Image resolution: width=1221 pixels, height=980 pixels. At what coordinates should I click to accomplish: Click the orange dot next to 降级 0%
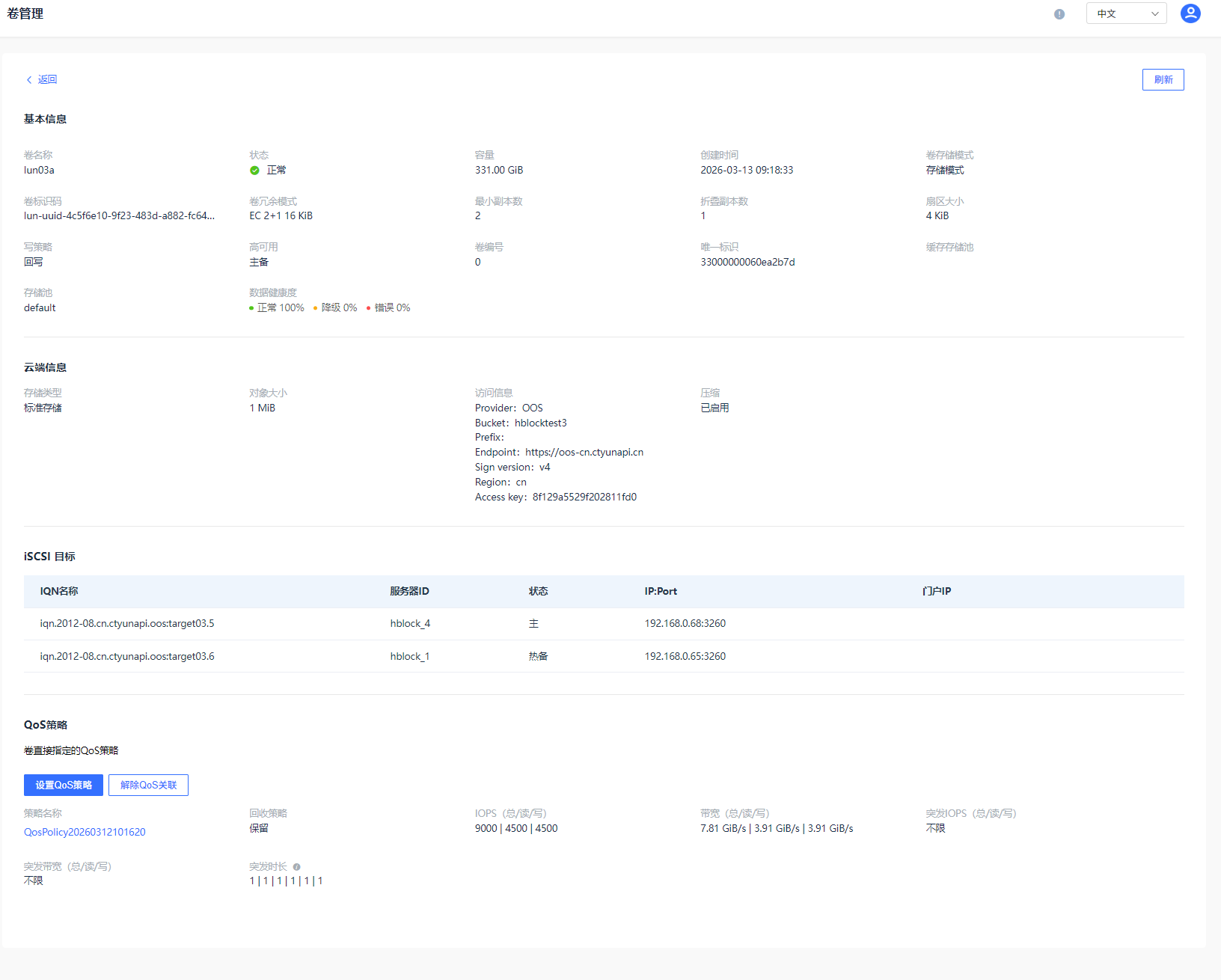pos(316,308)
